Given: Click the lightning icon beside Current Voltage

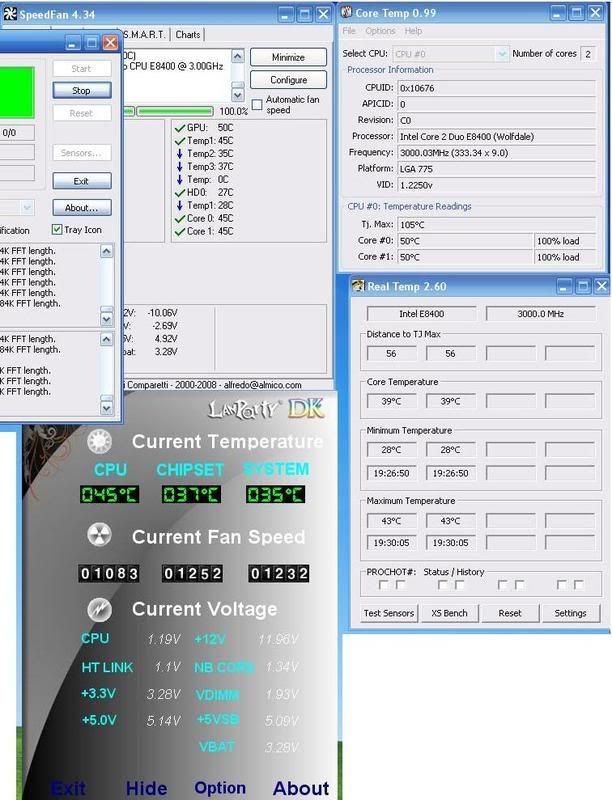Looking at the screenshot, I should coord(99,609).
